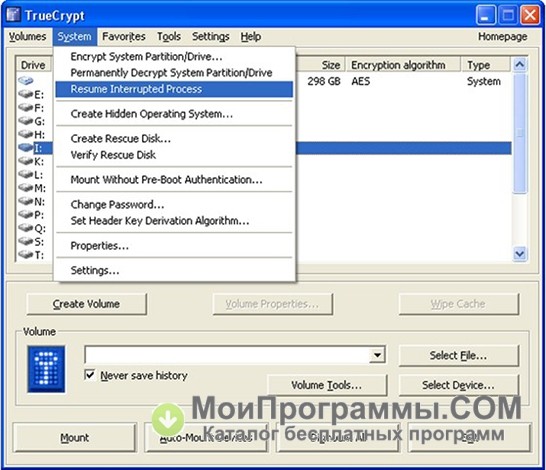
Task: Open the Homepage link
Action: (x=502, y=37)
